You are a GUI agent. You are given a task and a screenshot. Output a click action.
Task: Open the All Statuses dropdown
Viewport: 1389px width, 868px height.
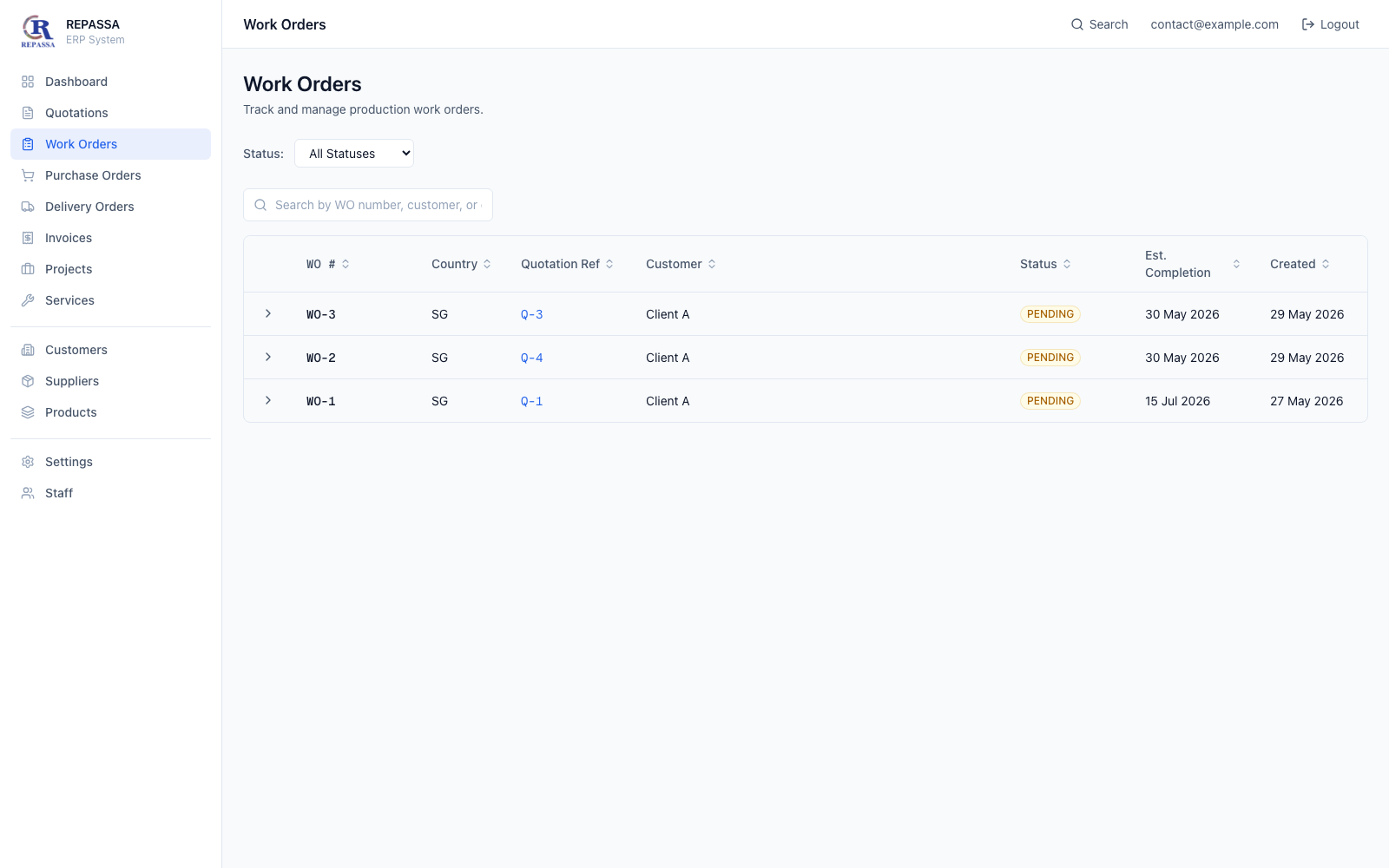pos(354,154)
